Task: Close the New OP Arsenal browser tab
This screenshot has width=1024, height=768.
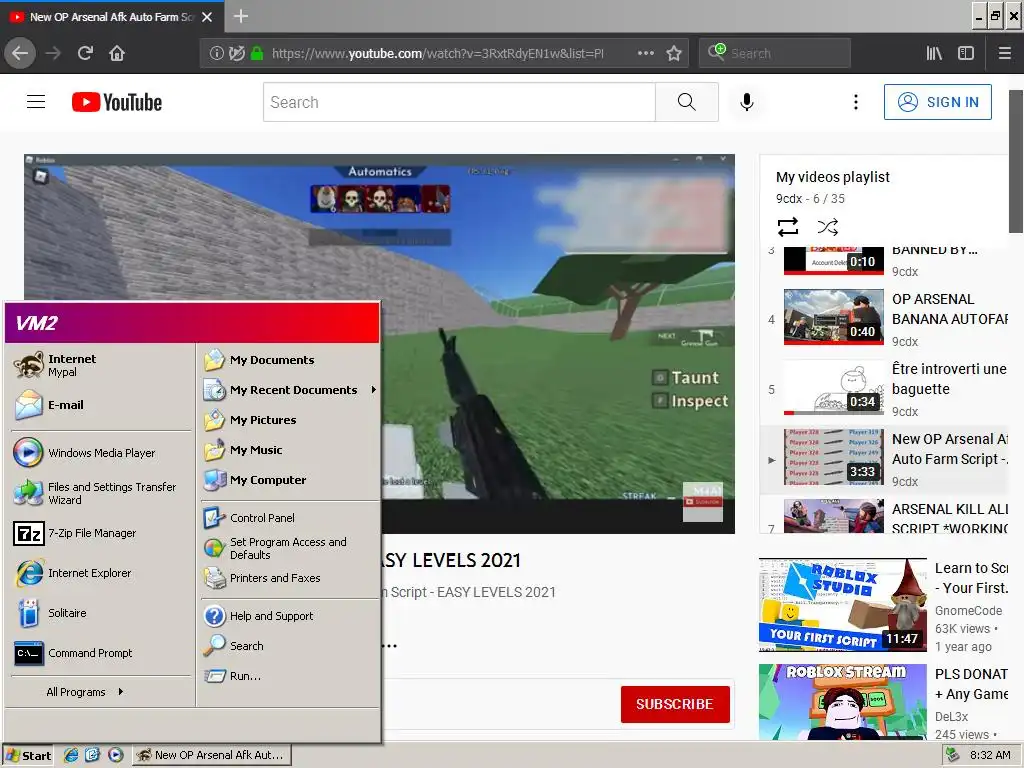Action: click(207, 17)
